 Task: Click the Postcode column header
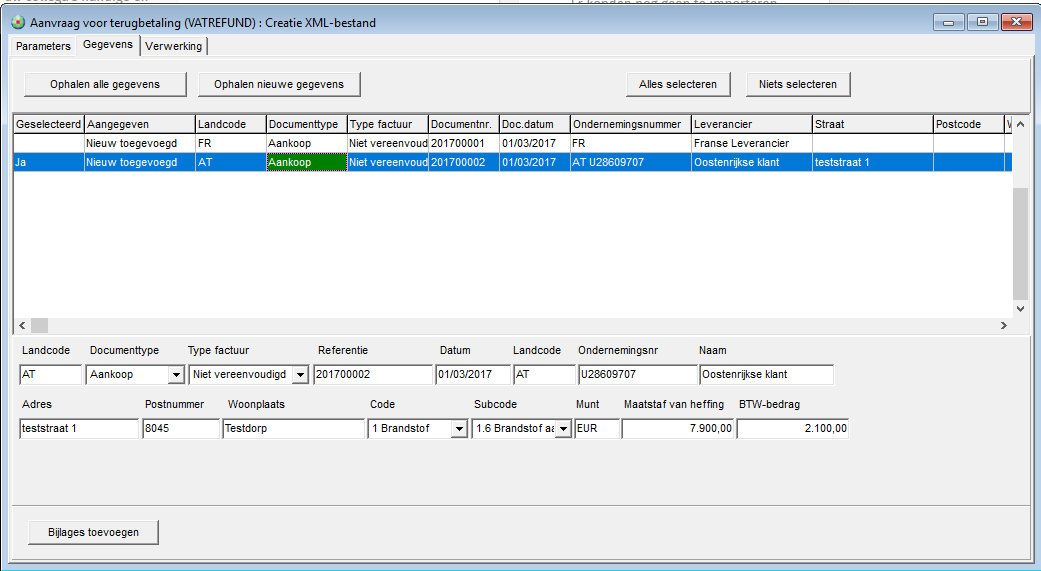tap(969, 124)
